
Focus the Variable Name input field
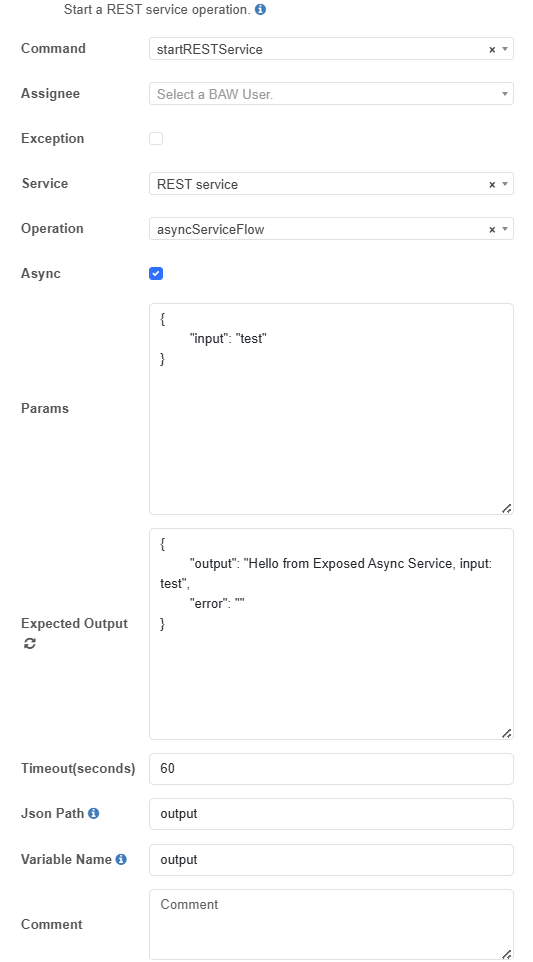pyautogui.click(x=331, y=860)
